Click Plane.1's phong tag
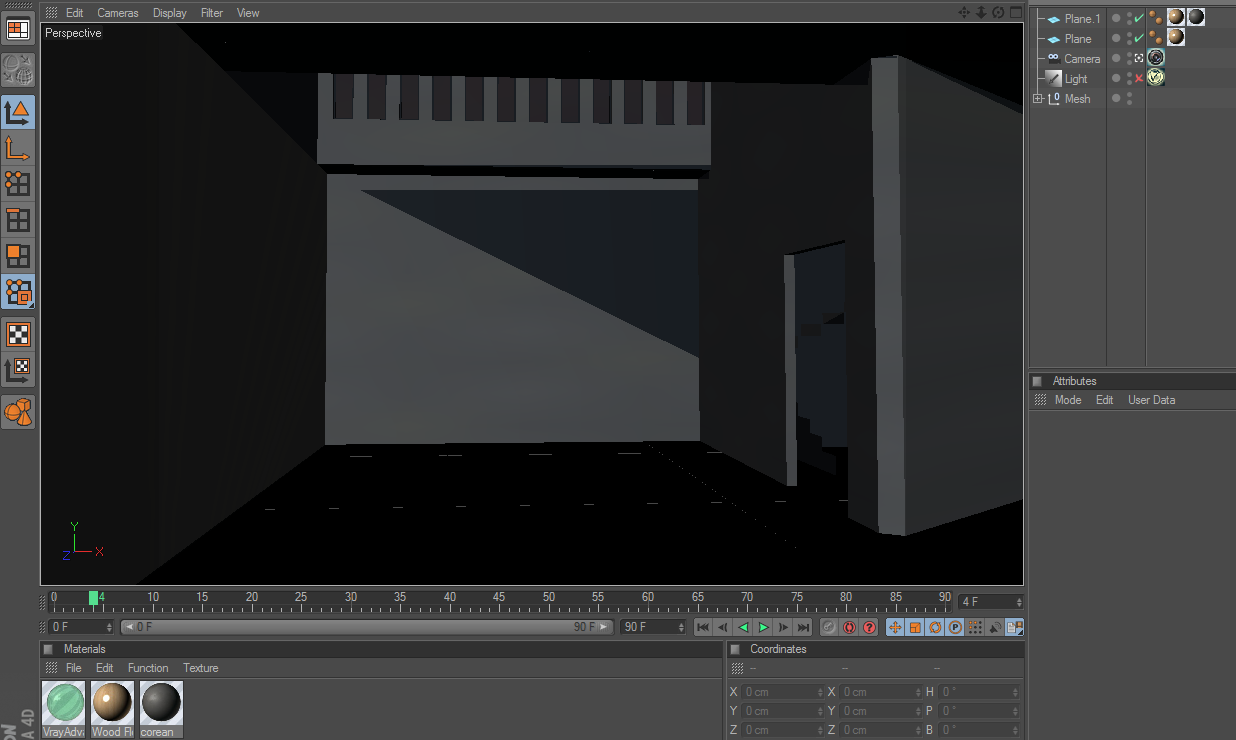The height and width of the screenshot is (740, 1236). point(1155,18)
